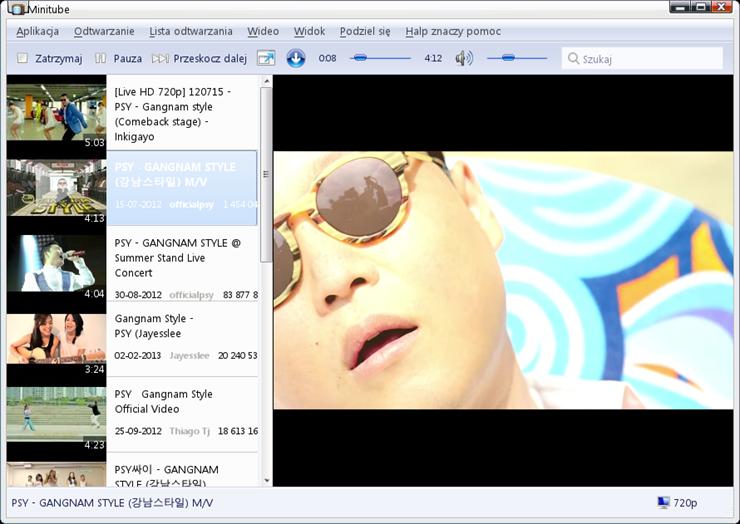Click the volume level slider

[515, 59]
